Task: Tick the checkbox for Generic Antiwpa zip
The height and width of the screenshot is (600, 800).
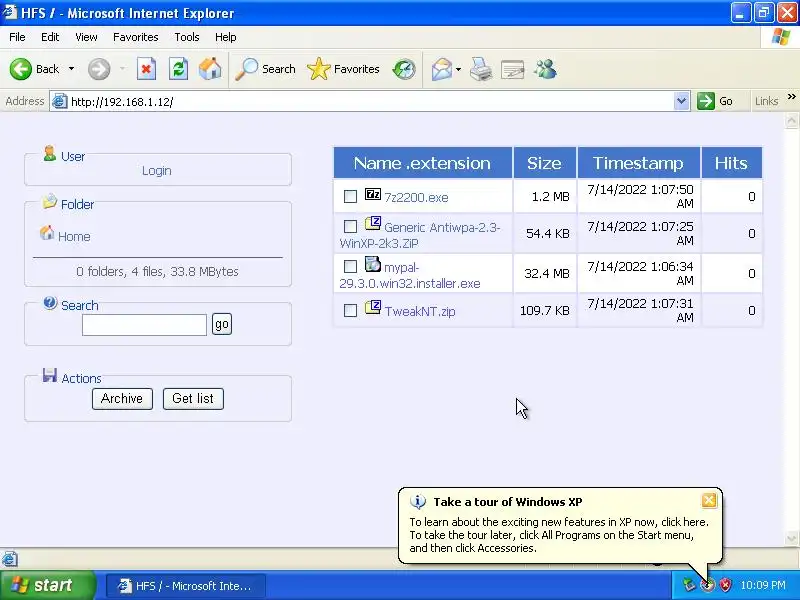Action: click(350, 226)
